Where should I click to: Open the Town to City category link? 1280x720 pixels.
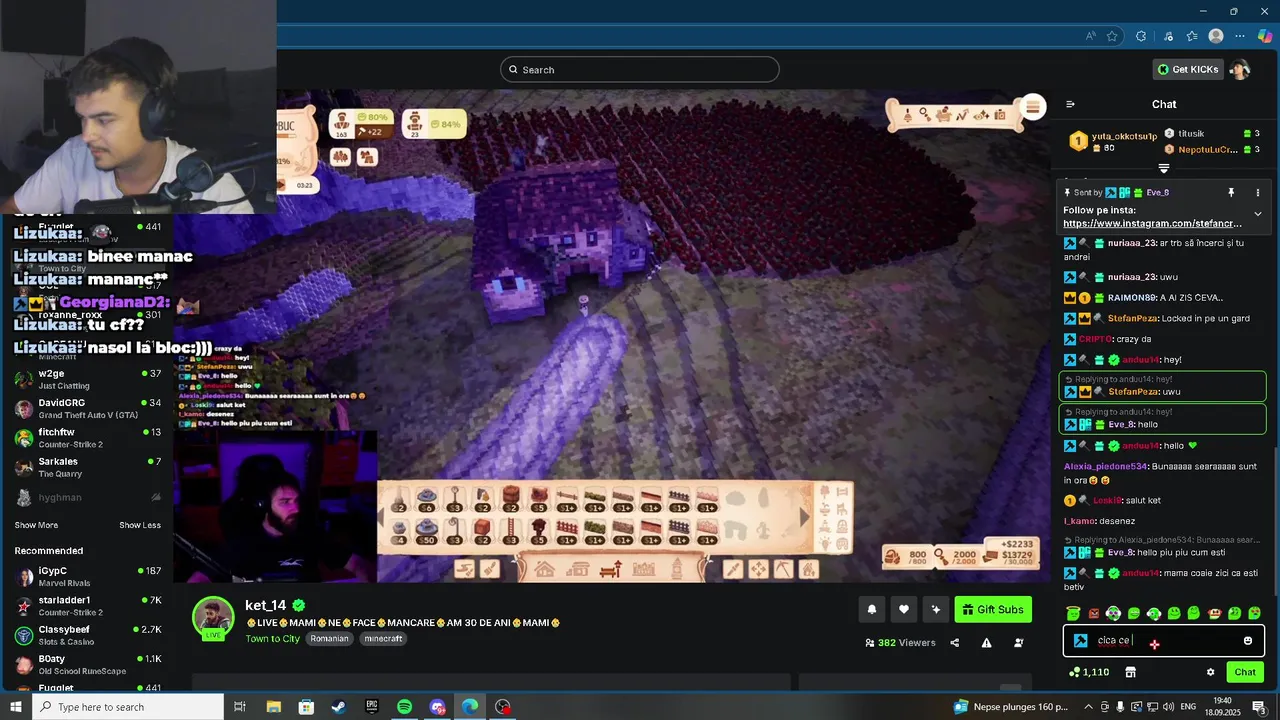(272, 638)
